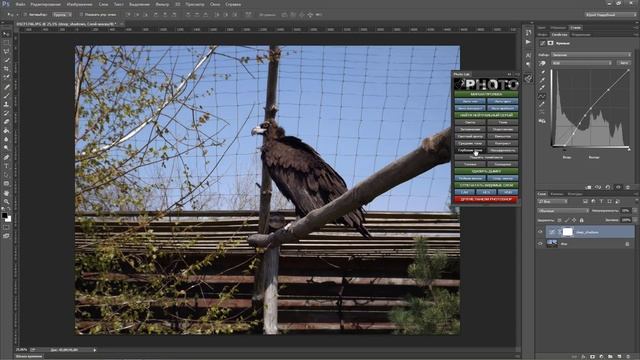Select the Pen tool

[x=6, y=157]
